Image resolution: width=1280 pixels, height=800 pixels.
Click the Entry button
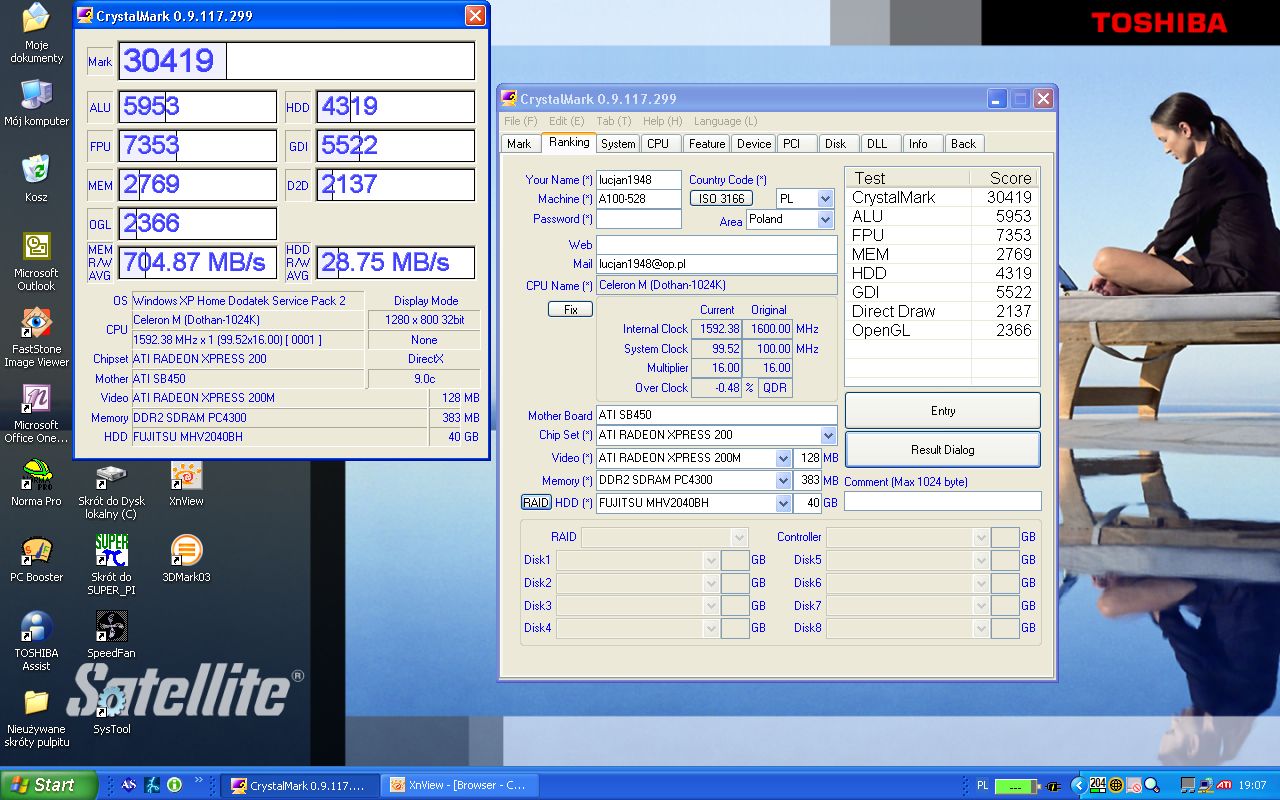pos(943,411)
